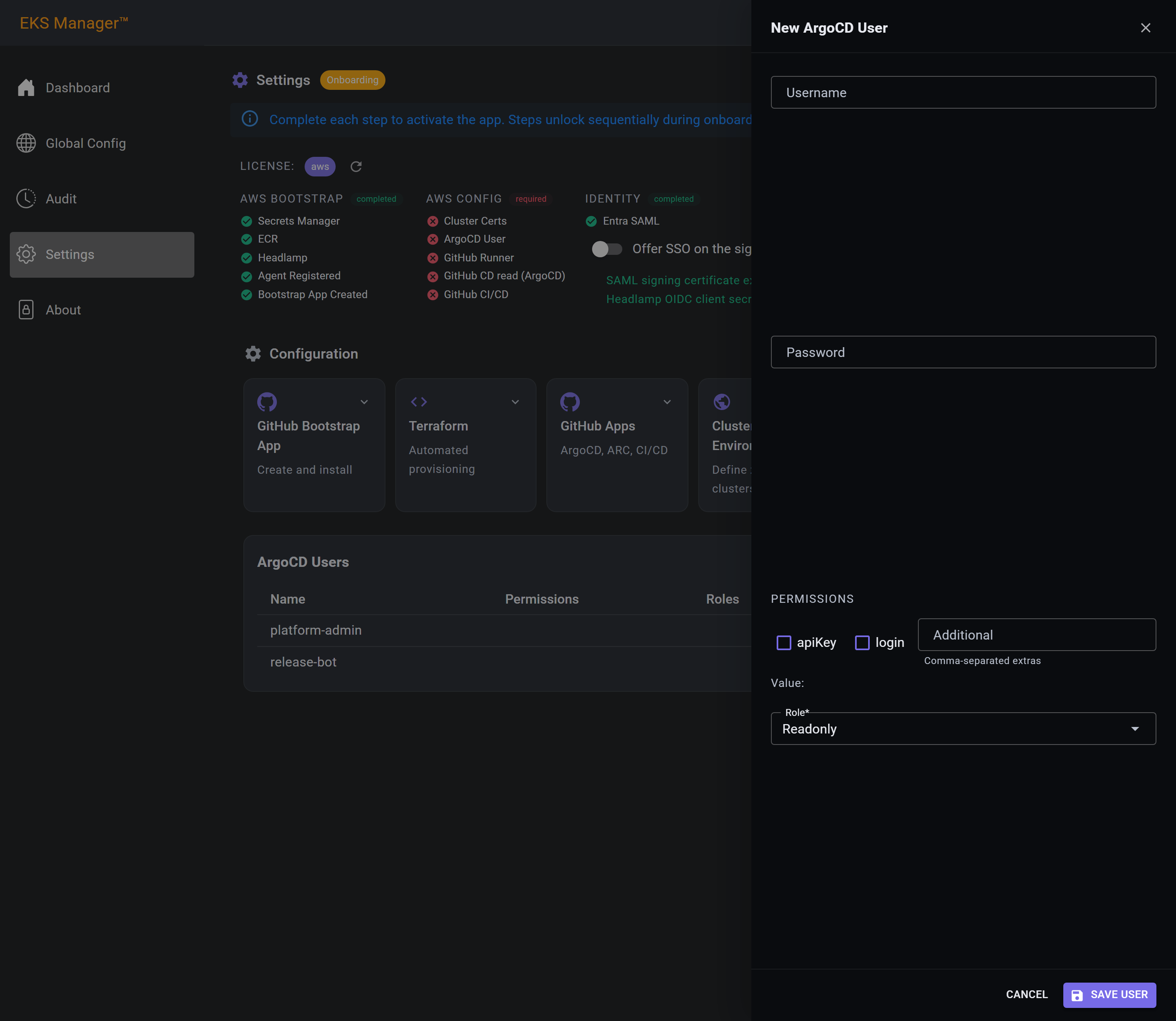Click the Name column header
Image resolution: width=1176 pixels, height=1021 pixels.
point(288,599)
